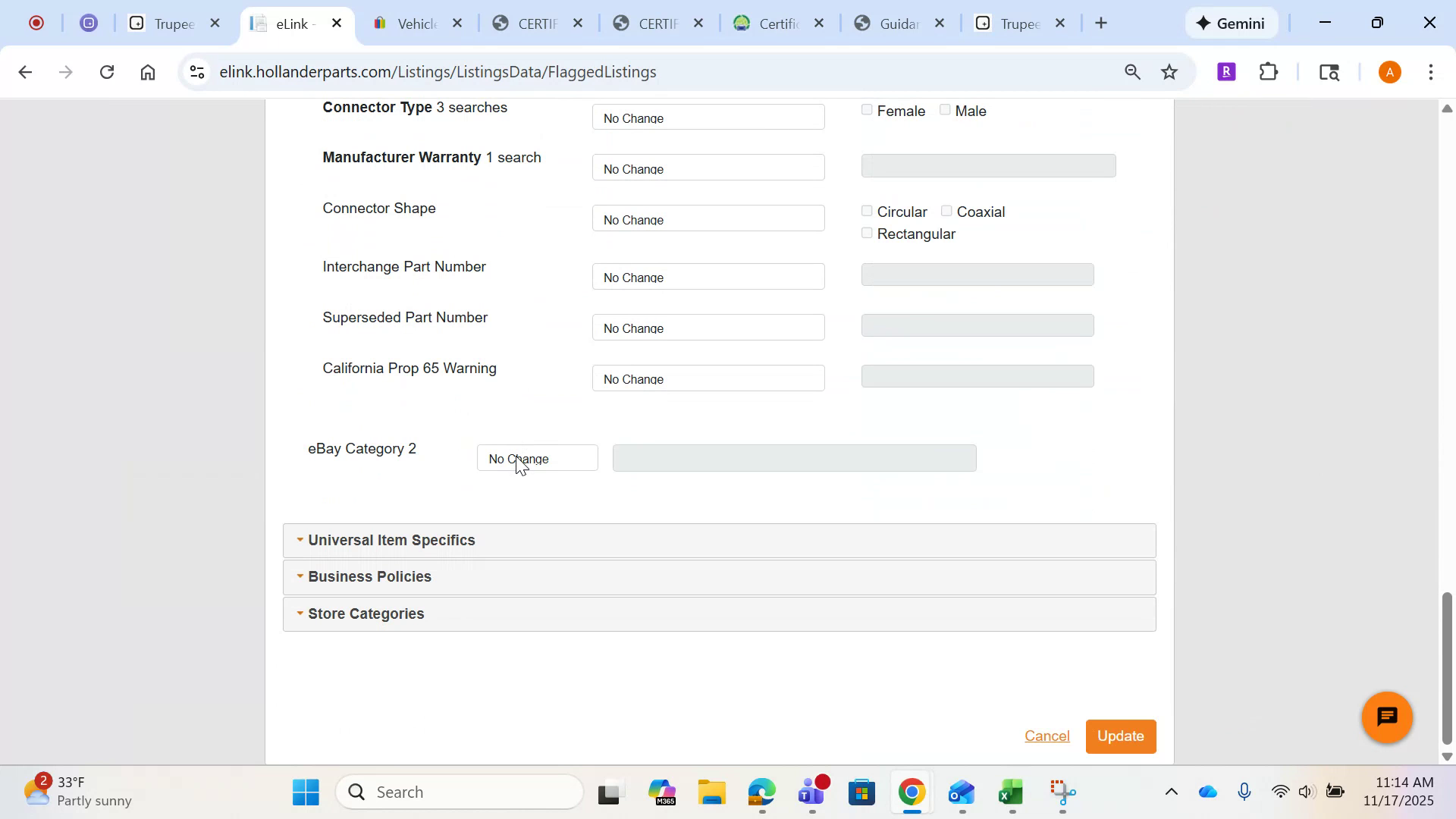Open the Superseded Part Number dropdown
Image resolution: width=1456 pixels, height=819 pixels.
point(708,327)
